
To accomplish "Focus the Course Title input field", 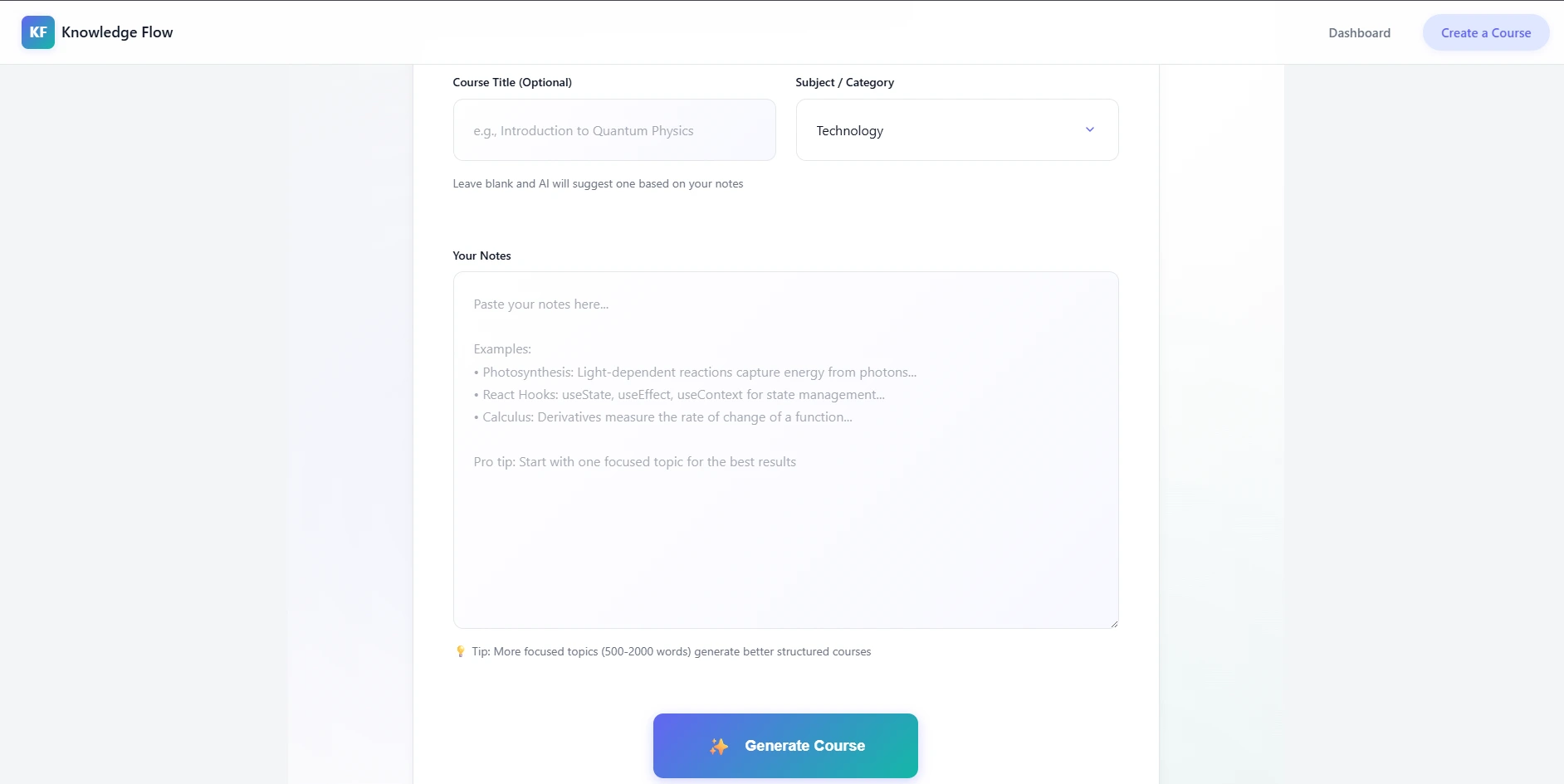I will coord(613,130).
